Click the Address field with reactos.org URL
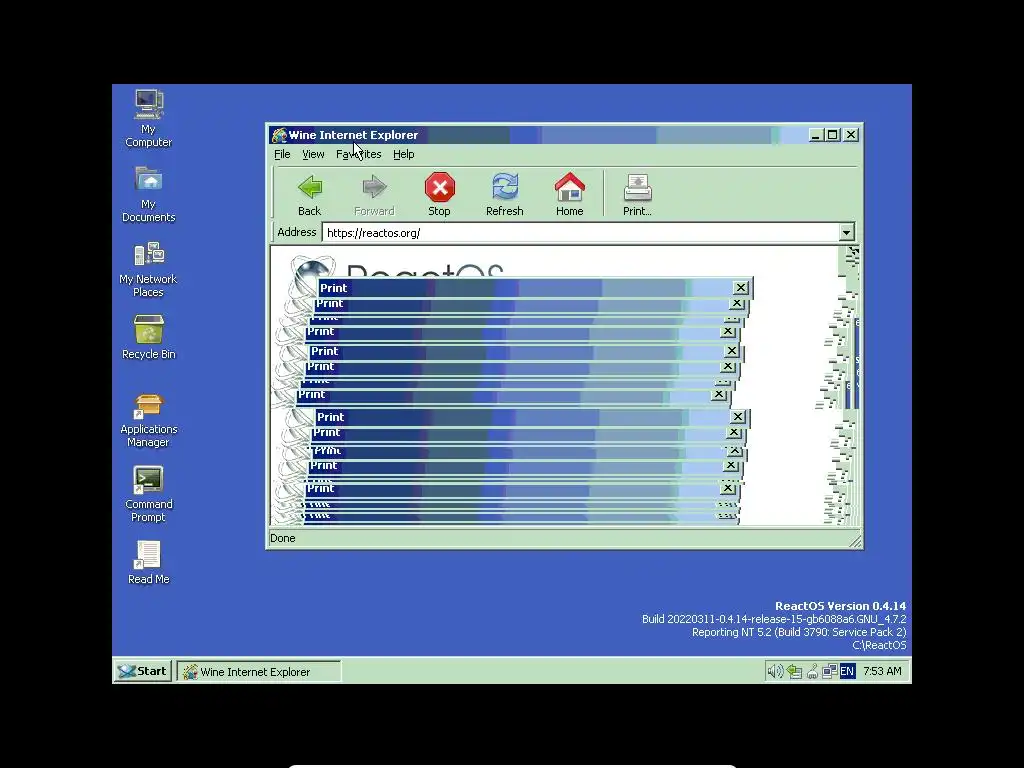Image resolution: width=1024 pixels, height=768 pixels. [x=581, y=232]
